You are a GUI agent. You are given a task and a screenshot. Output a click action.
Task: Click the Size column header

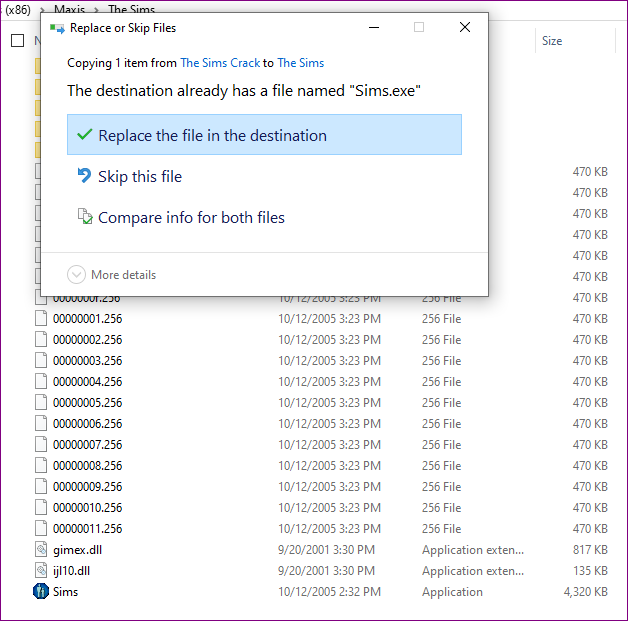[552, 41]
